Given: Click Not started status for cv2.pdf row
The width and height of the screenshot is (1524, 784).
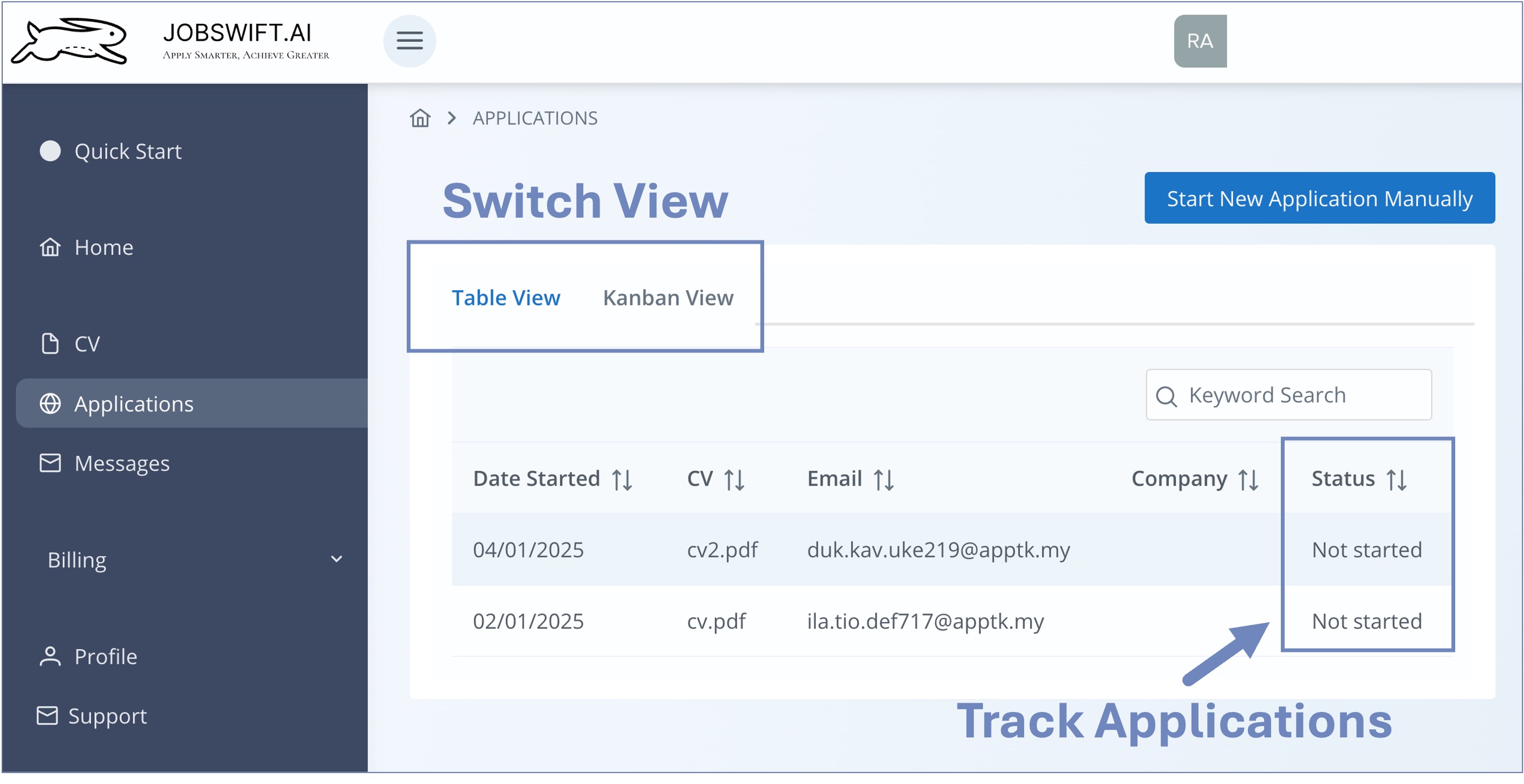Looking at the screenshot, I should coord(1366,550).
